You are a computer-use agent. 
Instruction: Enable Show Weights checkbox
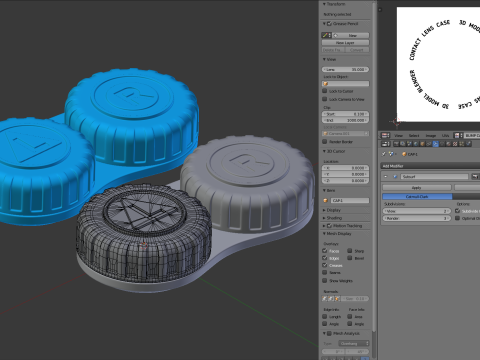pos(325,281)
